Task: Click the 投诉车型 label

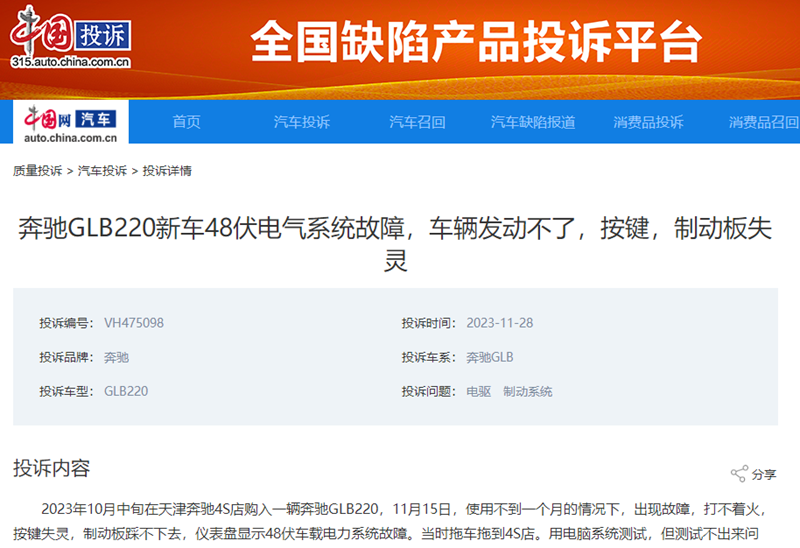Action: pos(66,391)
